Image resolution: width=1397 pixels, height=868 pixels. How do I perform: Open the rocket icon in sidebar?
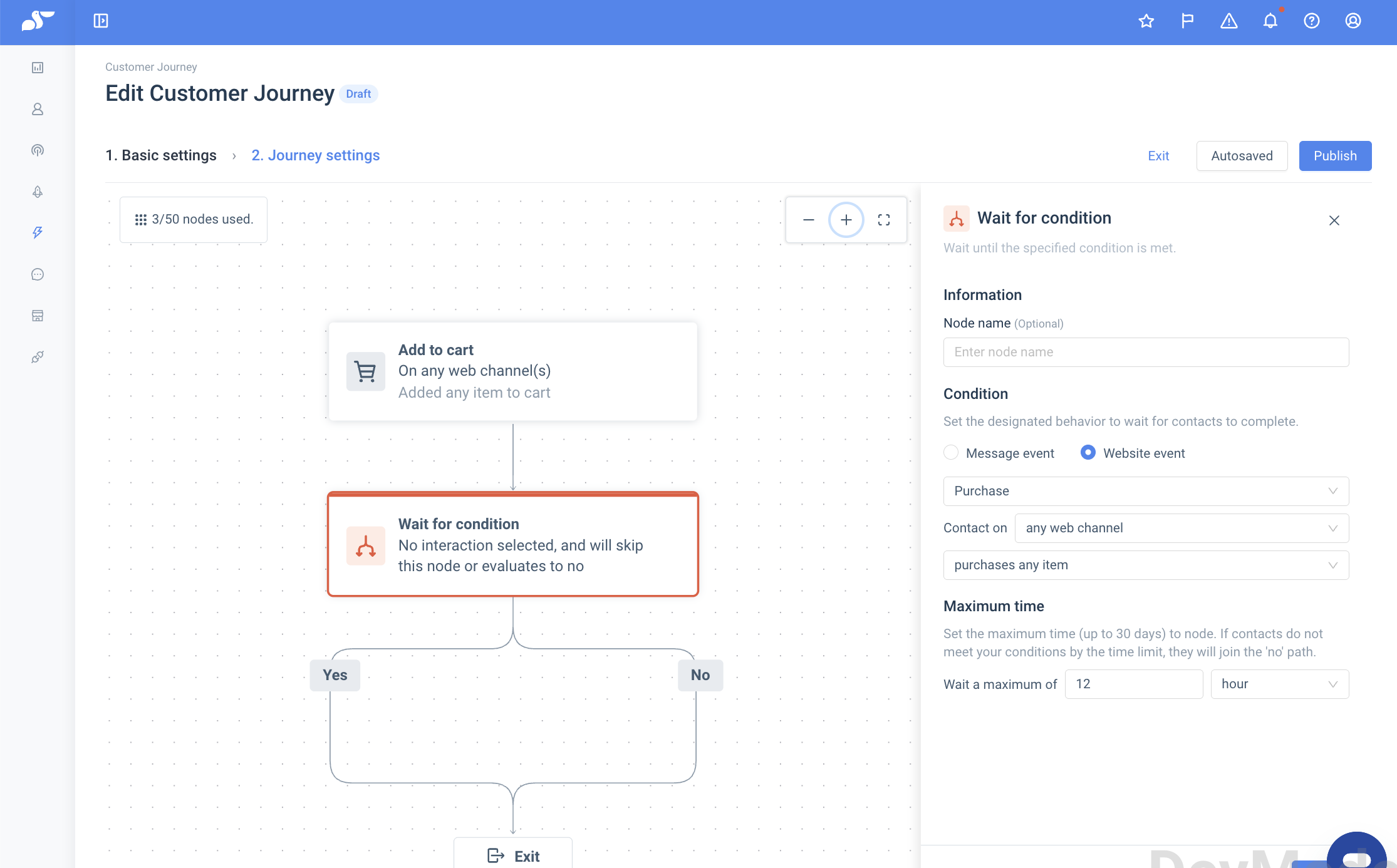pos(38,192)
